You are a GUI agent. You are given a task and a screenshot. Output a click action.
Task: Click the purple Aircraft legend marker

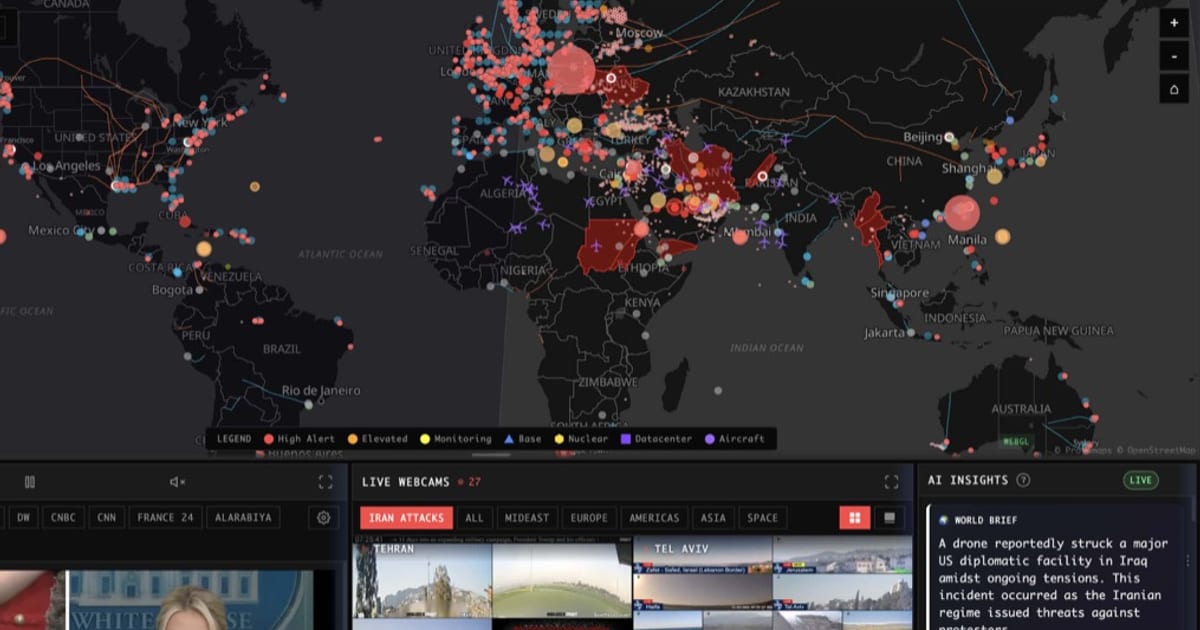click(x=710, y=439)
